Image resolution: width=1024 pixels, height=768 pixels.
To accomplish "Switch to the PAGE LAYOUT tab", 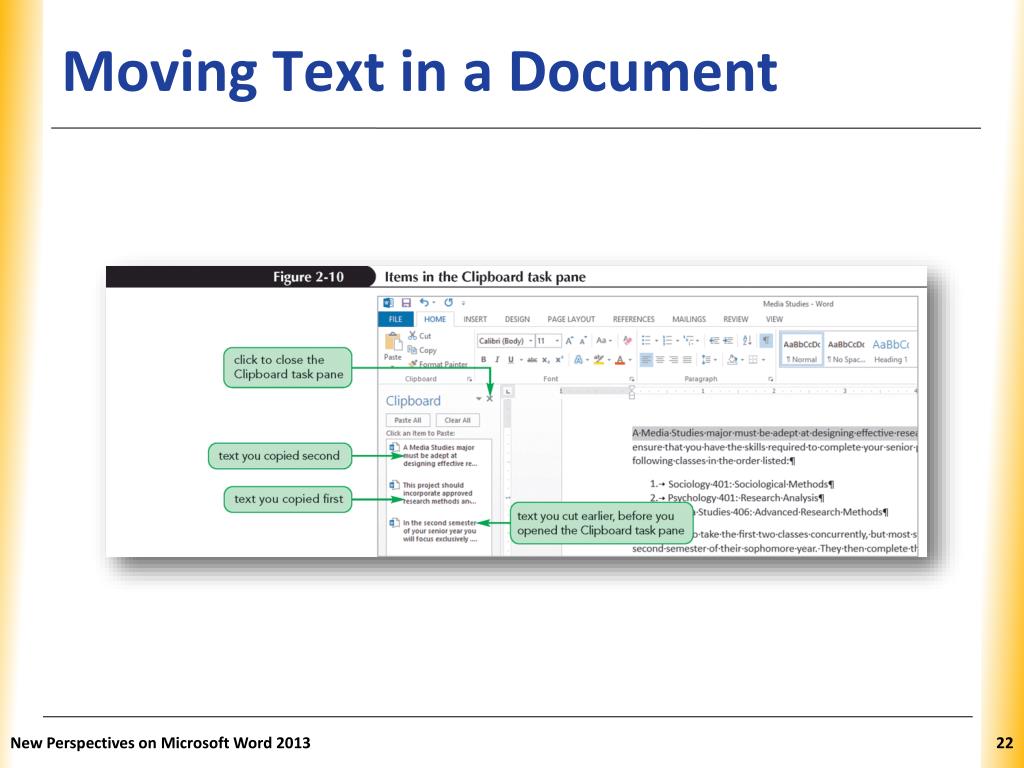I will [571, 319].
